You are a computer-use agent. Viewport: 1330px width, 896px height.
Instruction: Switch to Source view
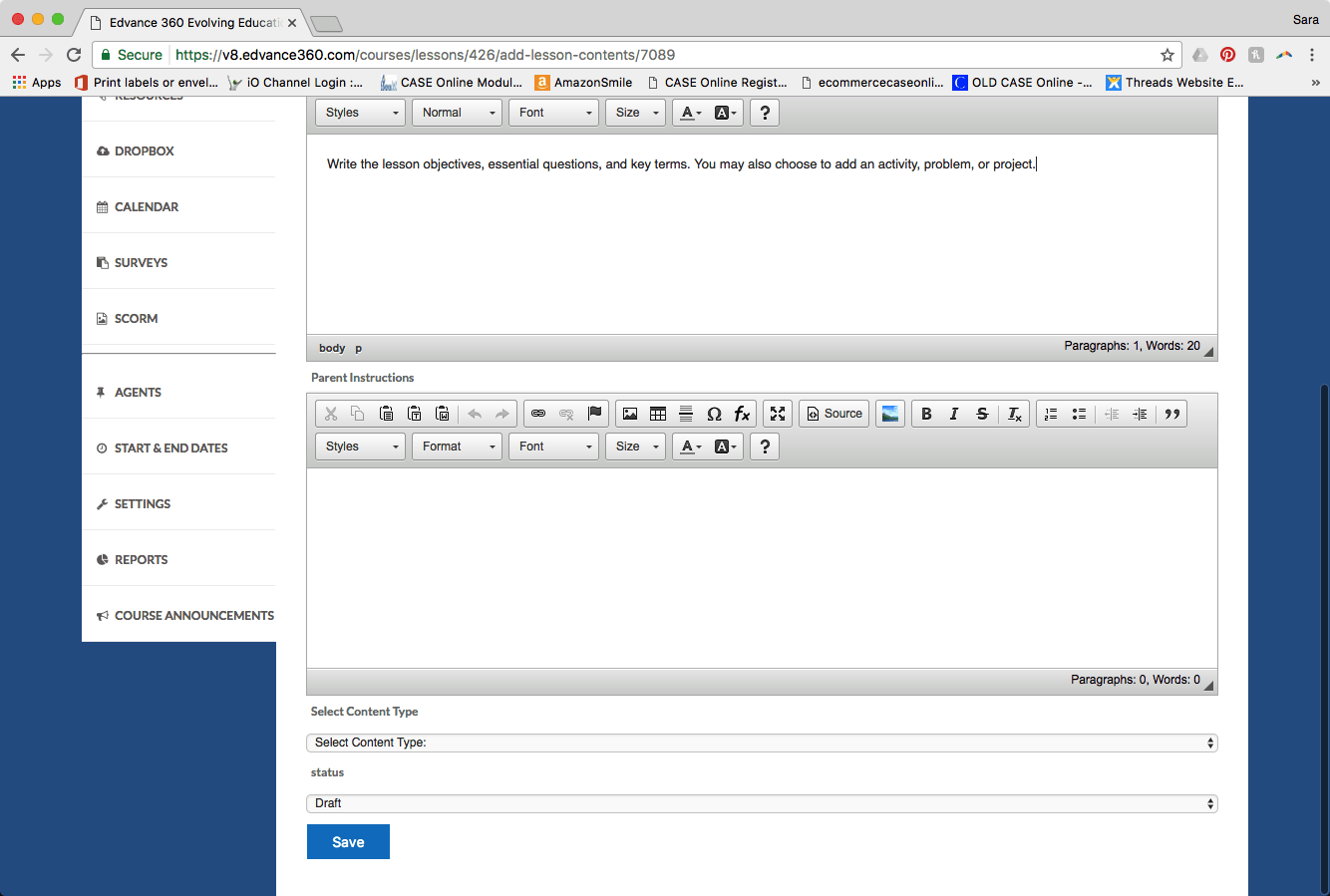[833, 414]
